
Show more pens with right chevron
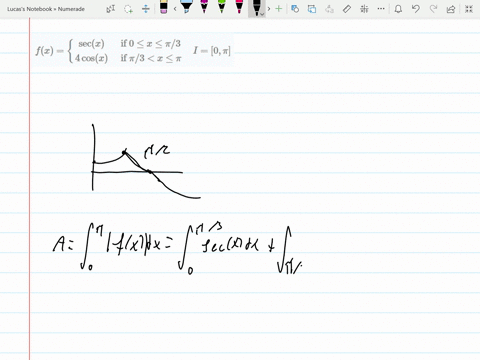click(x=269, y=9)
